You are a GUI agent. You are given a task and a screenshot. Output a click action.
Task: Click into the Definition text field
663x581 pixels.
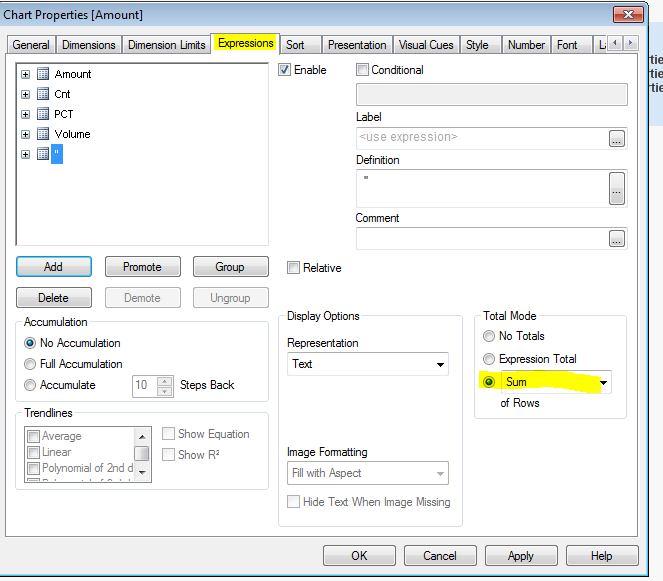click(x=482, y=189)
